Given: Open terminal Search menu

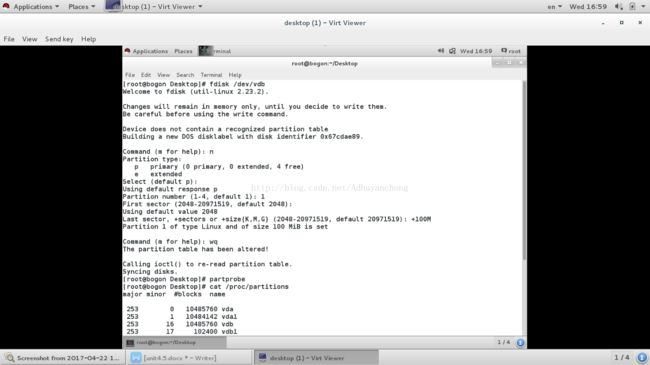Looking at the screenshot, I should point(185,75).
